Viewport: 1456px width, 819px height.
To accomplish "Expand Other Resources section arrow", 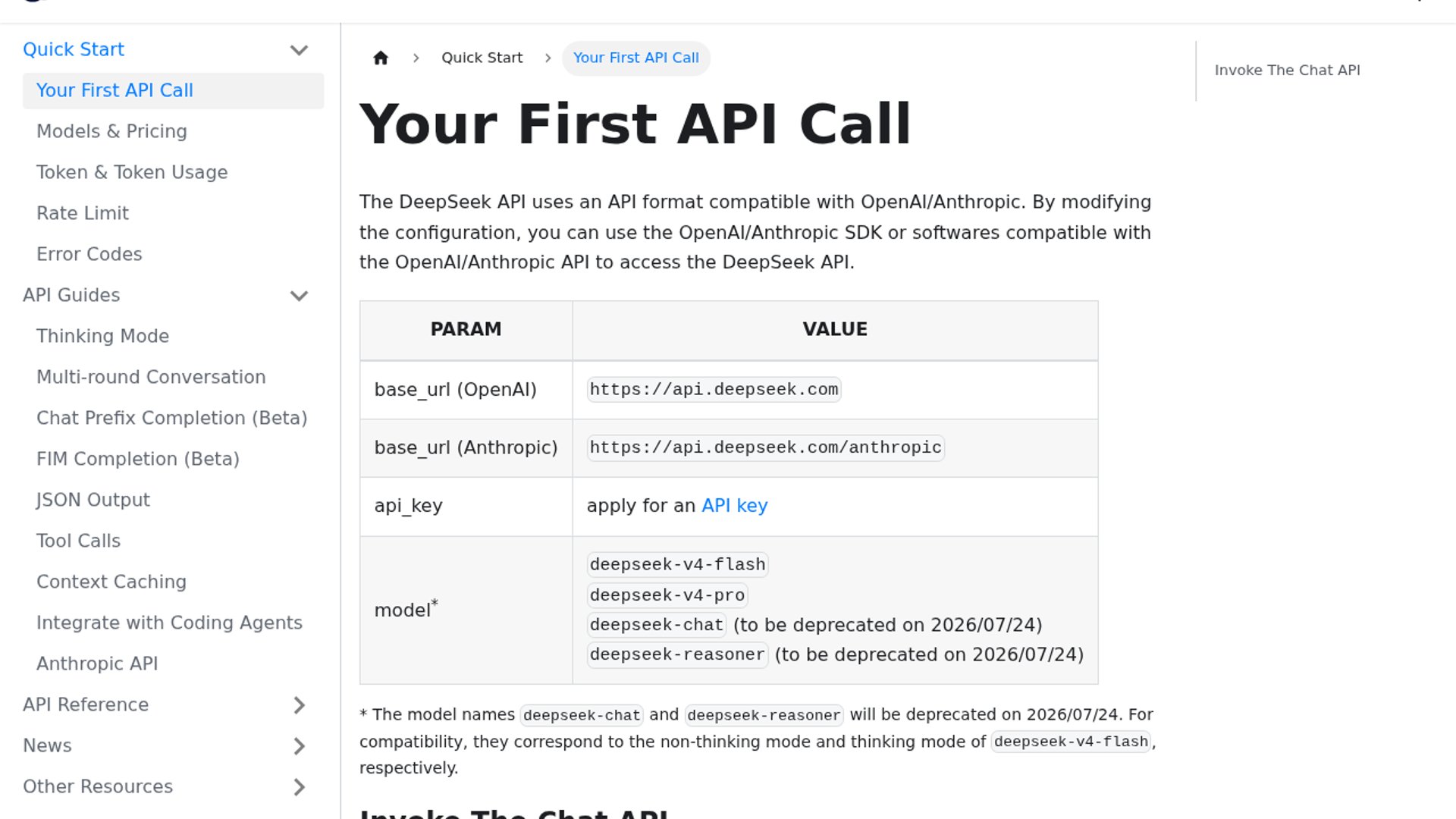I will (299, 787).
